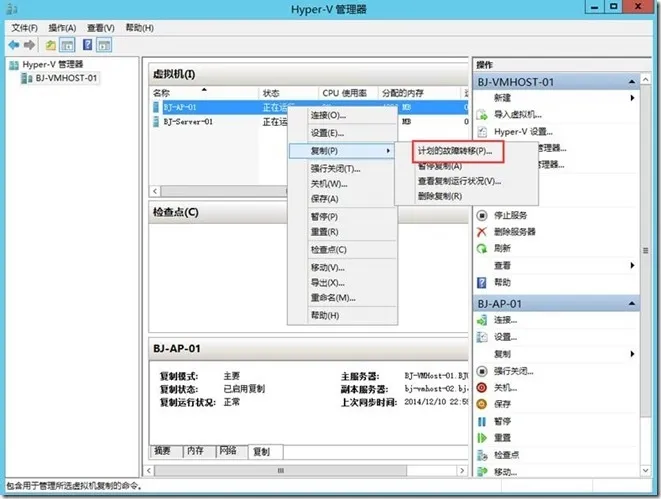This screenshot has height=499, width=661.
Task: Click the 导入虚拟机 icon in actions pane
Action: click(x=482, y=114)
